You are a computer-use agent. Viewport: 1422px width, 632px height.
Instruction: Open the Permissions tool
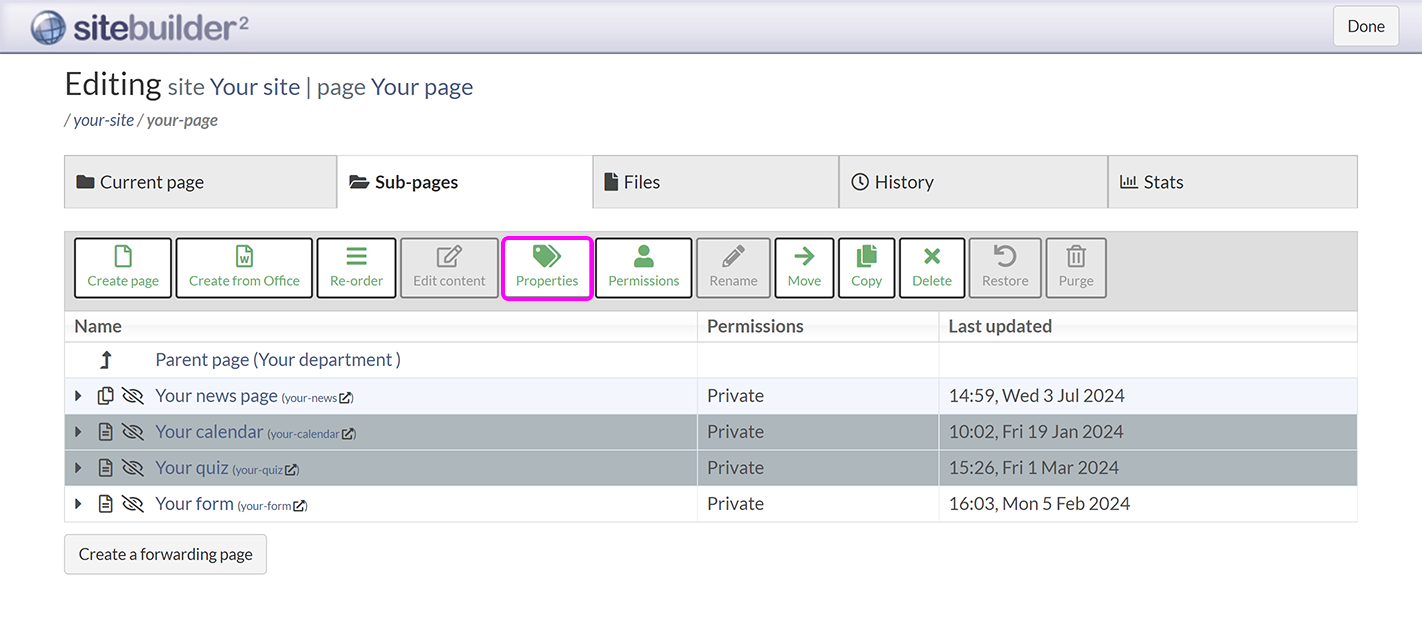coord(643,268)
